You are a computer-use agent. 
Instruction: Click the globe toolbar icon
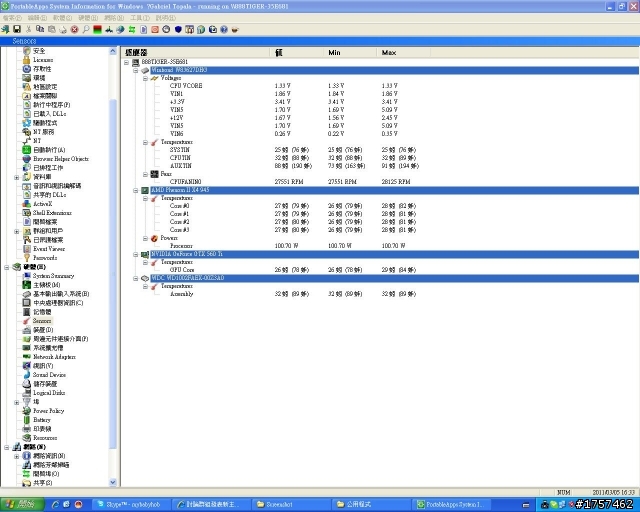[120, 29]
